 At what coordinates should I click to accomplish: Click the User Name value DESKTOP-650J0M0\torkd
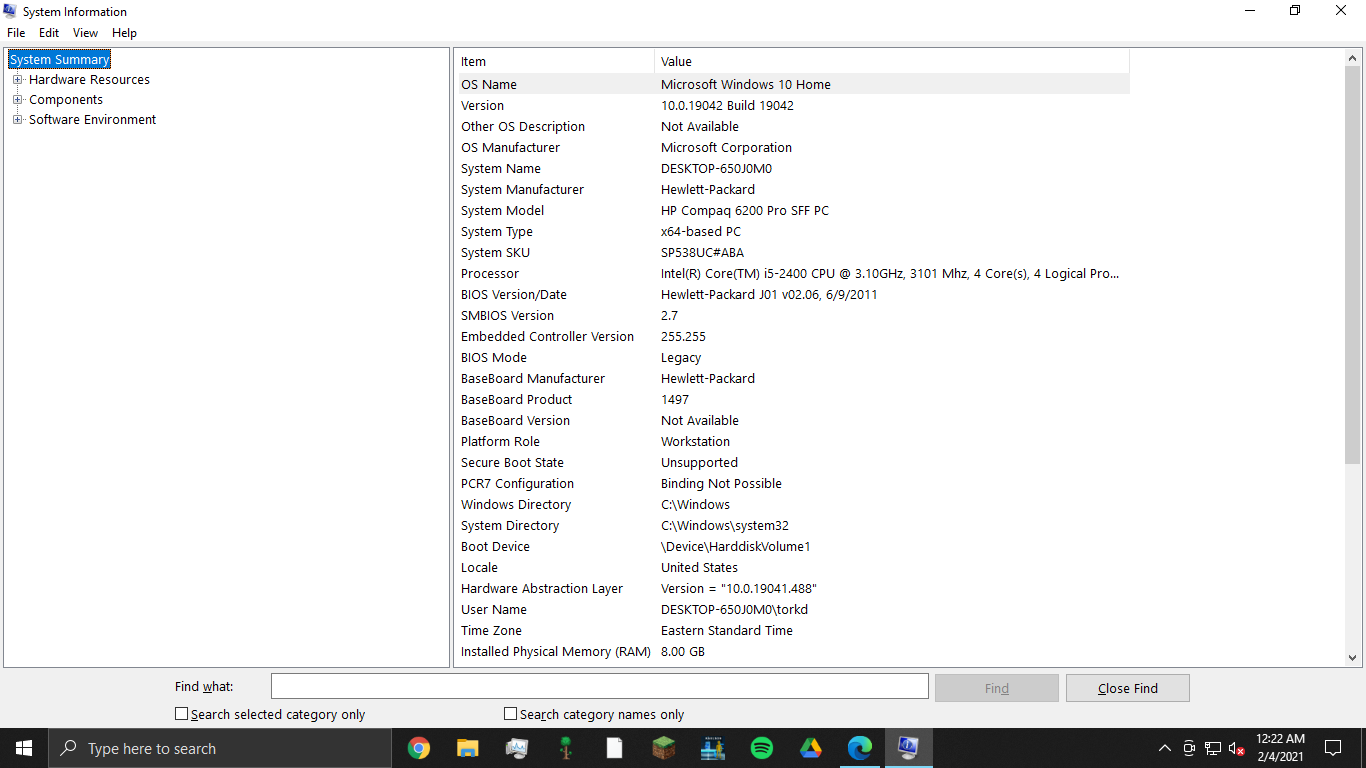[734, 610]
